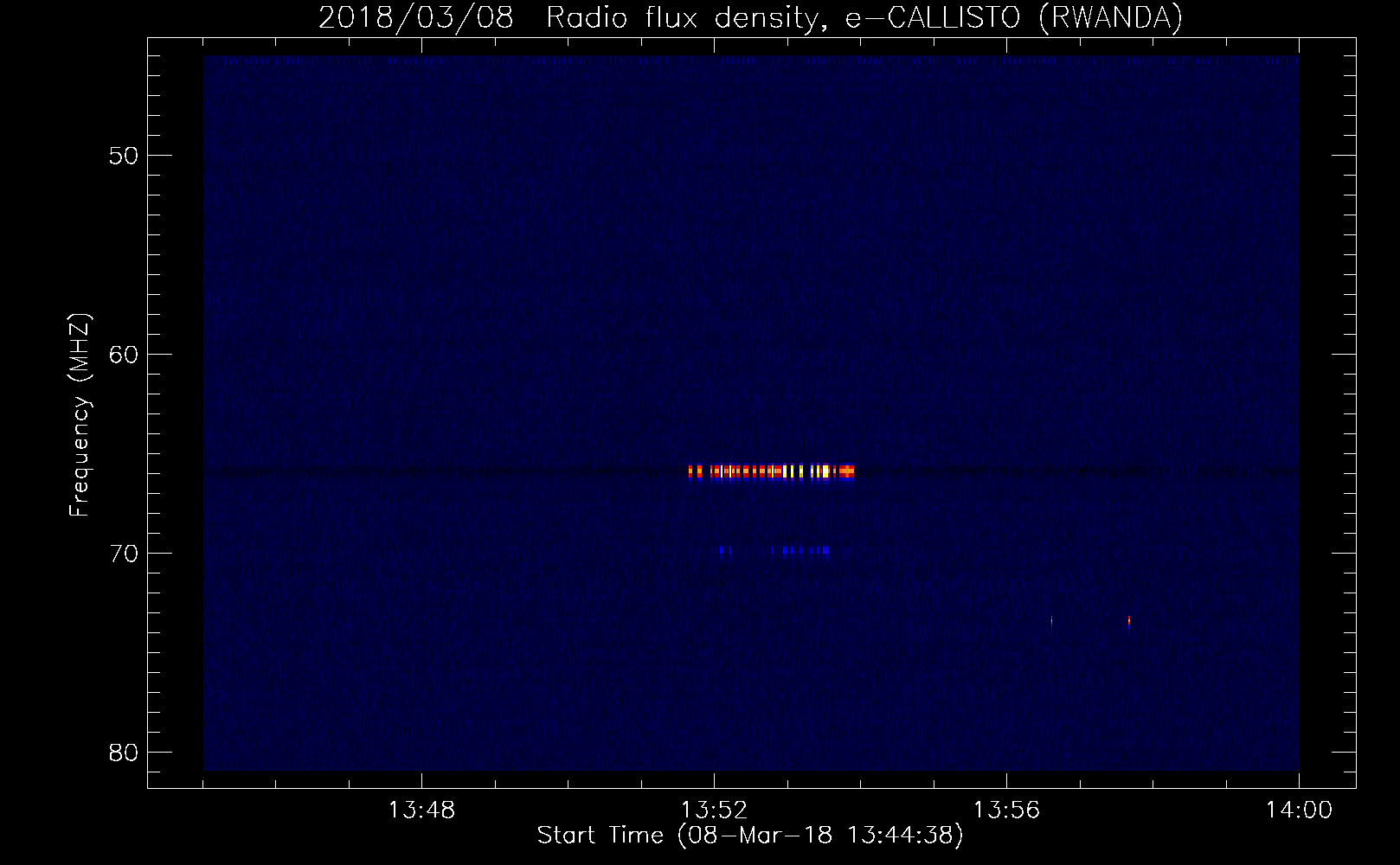Click the 13:56 time tick label
Screen dimensions: 1400x865
tap(1006, 811)
